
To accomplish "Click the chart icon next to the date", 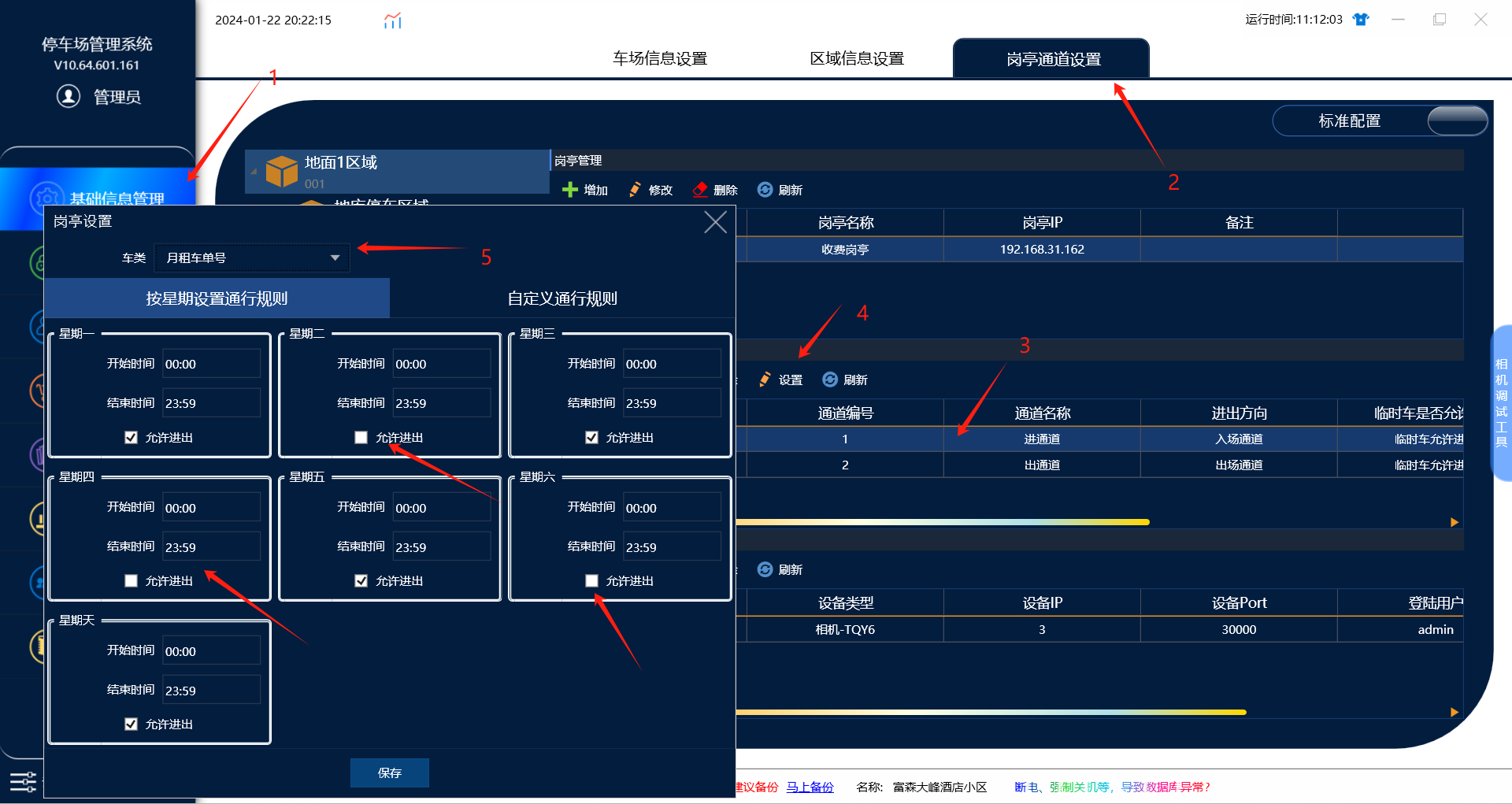I will point(392,20).
